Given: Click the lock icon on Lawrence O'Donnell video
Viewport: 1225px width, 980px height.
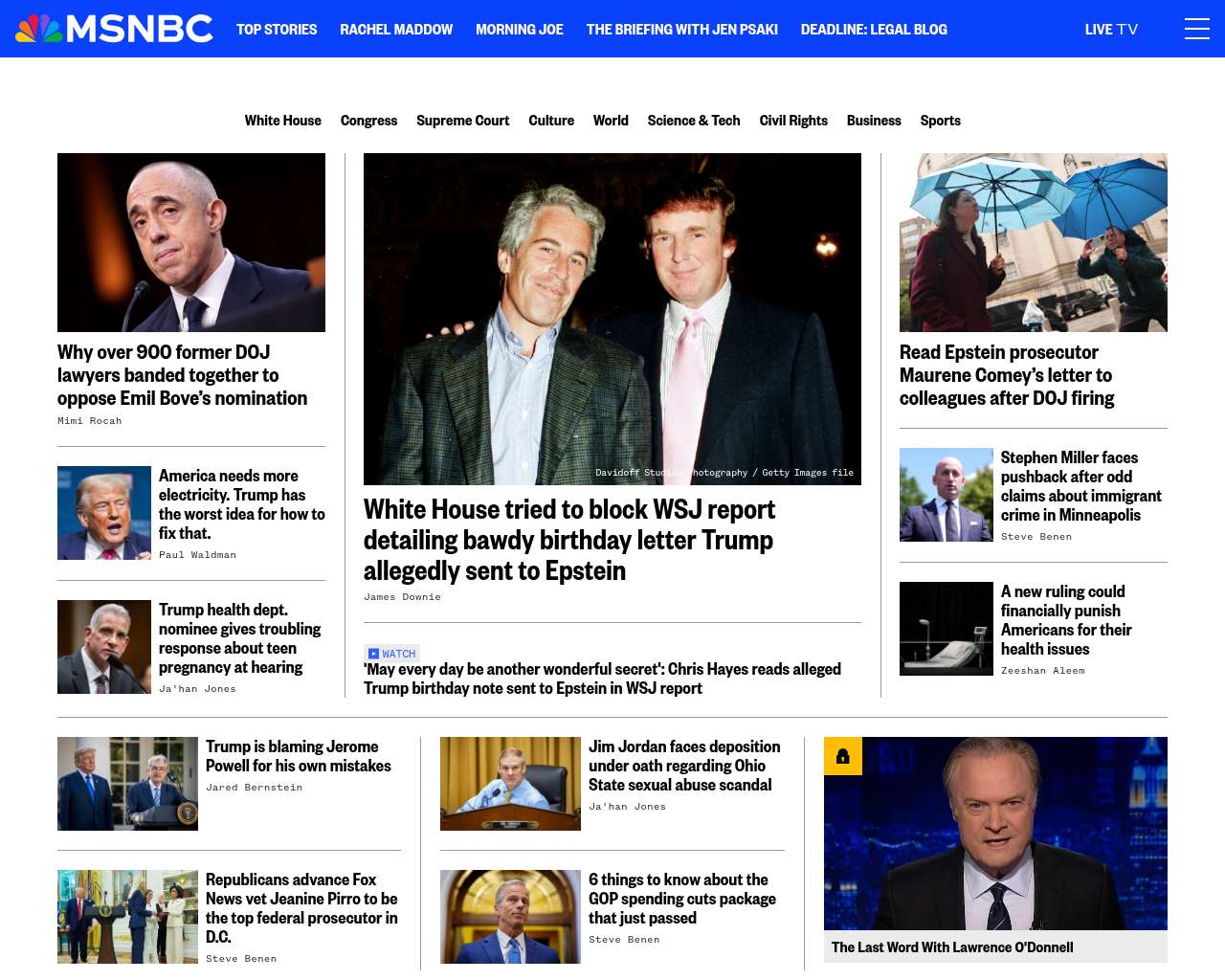Looking at the screenshot, I should (843, 756).
